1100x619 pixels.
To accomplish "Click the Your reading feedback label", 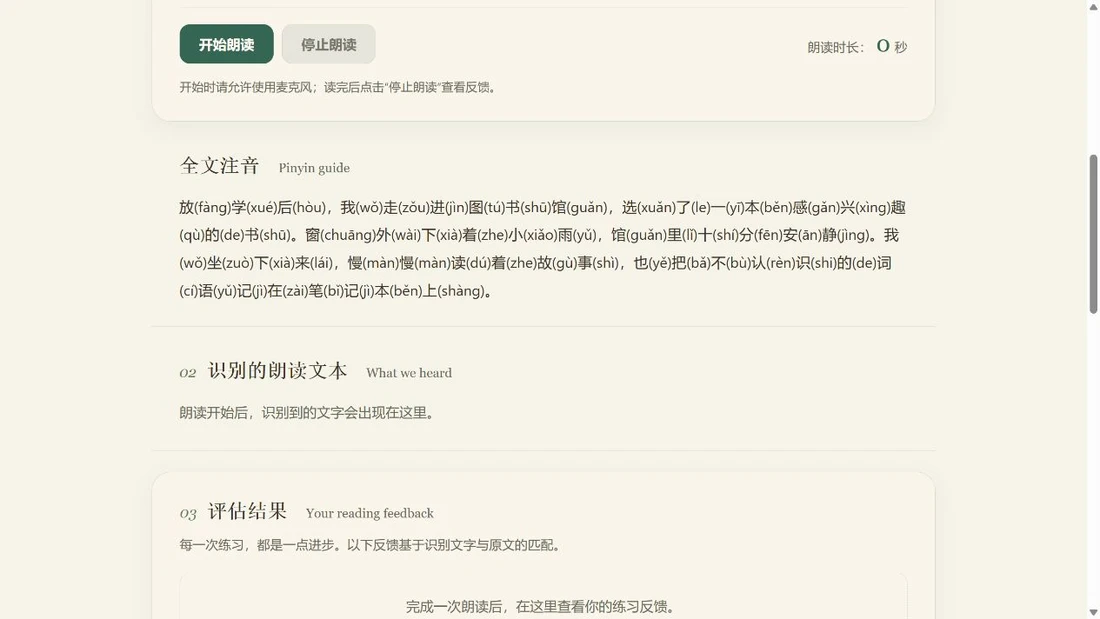I will tap(370, 513).
